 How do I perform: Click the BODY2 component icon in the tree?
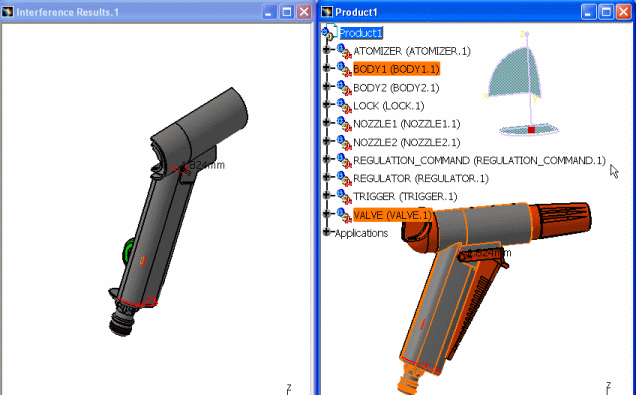344,88
